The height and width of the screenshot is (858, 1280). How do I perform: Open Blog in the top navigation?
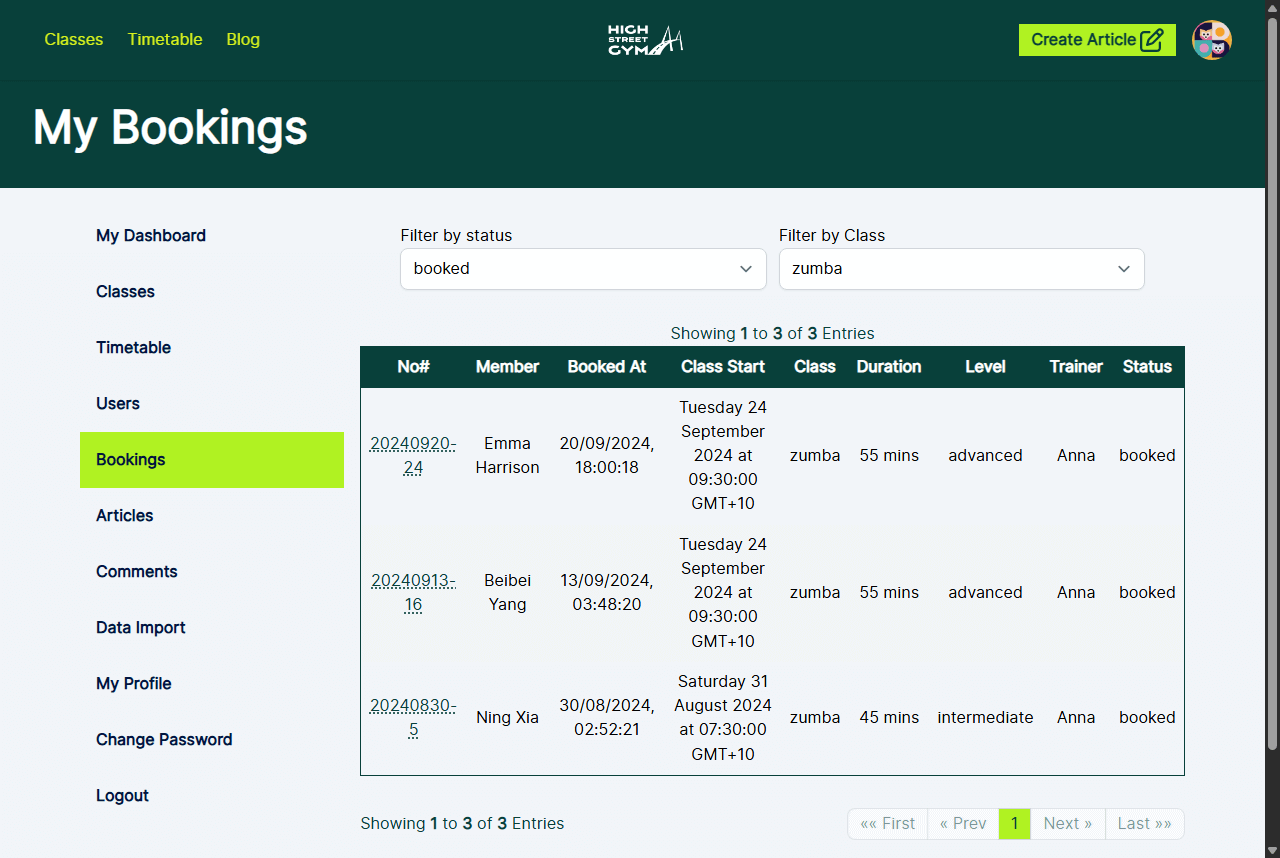click(243, 40)
